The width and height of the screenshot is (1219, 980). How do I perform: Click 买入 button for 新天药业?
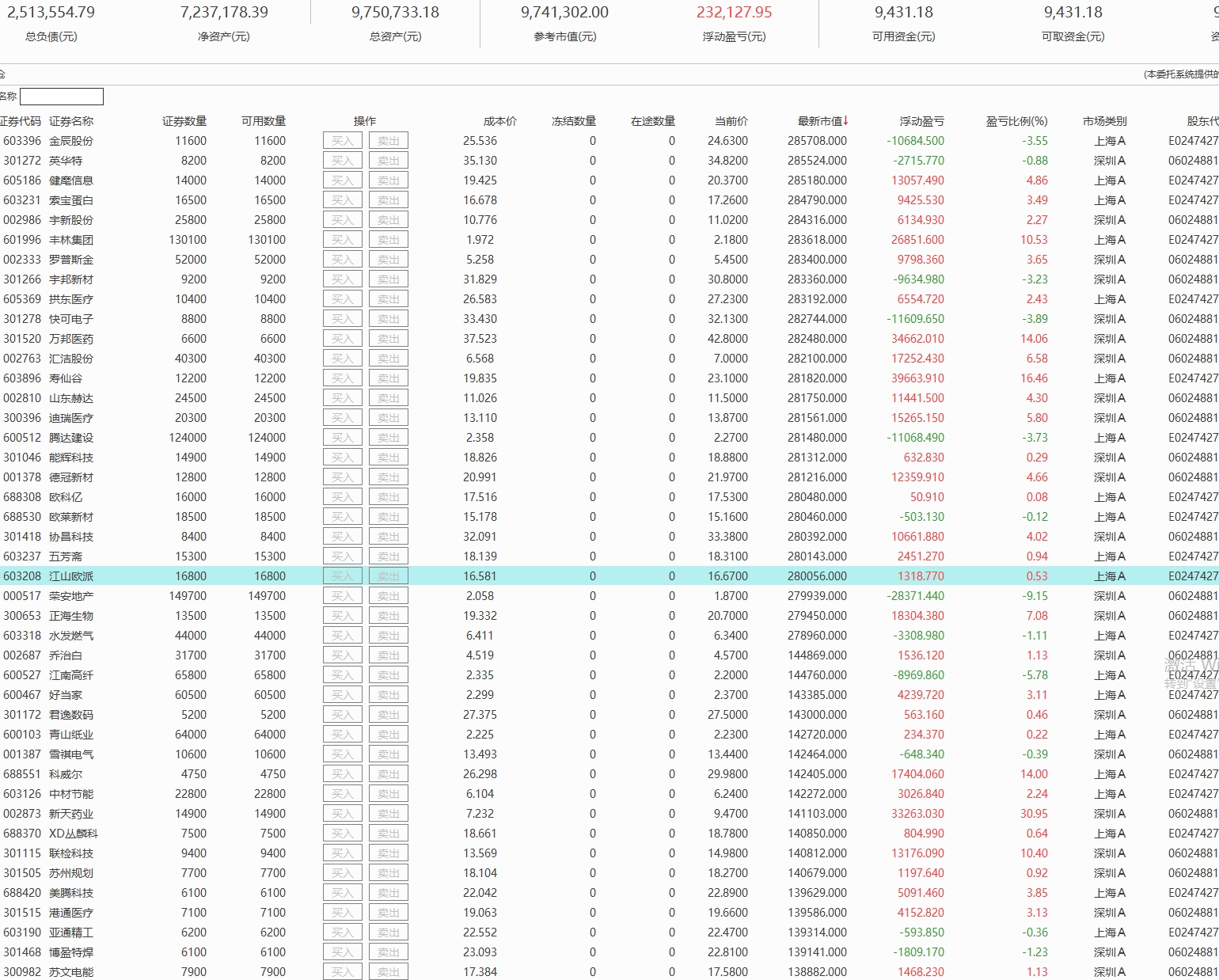(342, 814)
